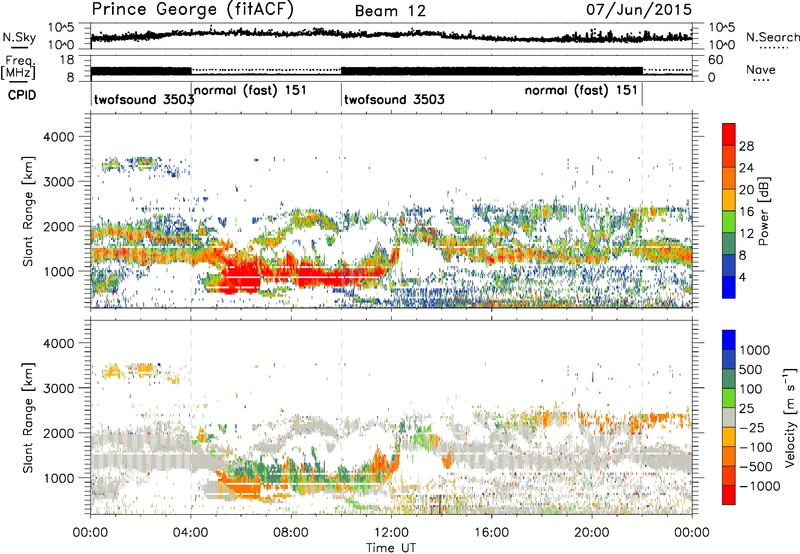The height and width of the screenshot is (554, 800).
Task: Click the '1000' tick on the velocity scale
Action: pos(755,350)
